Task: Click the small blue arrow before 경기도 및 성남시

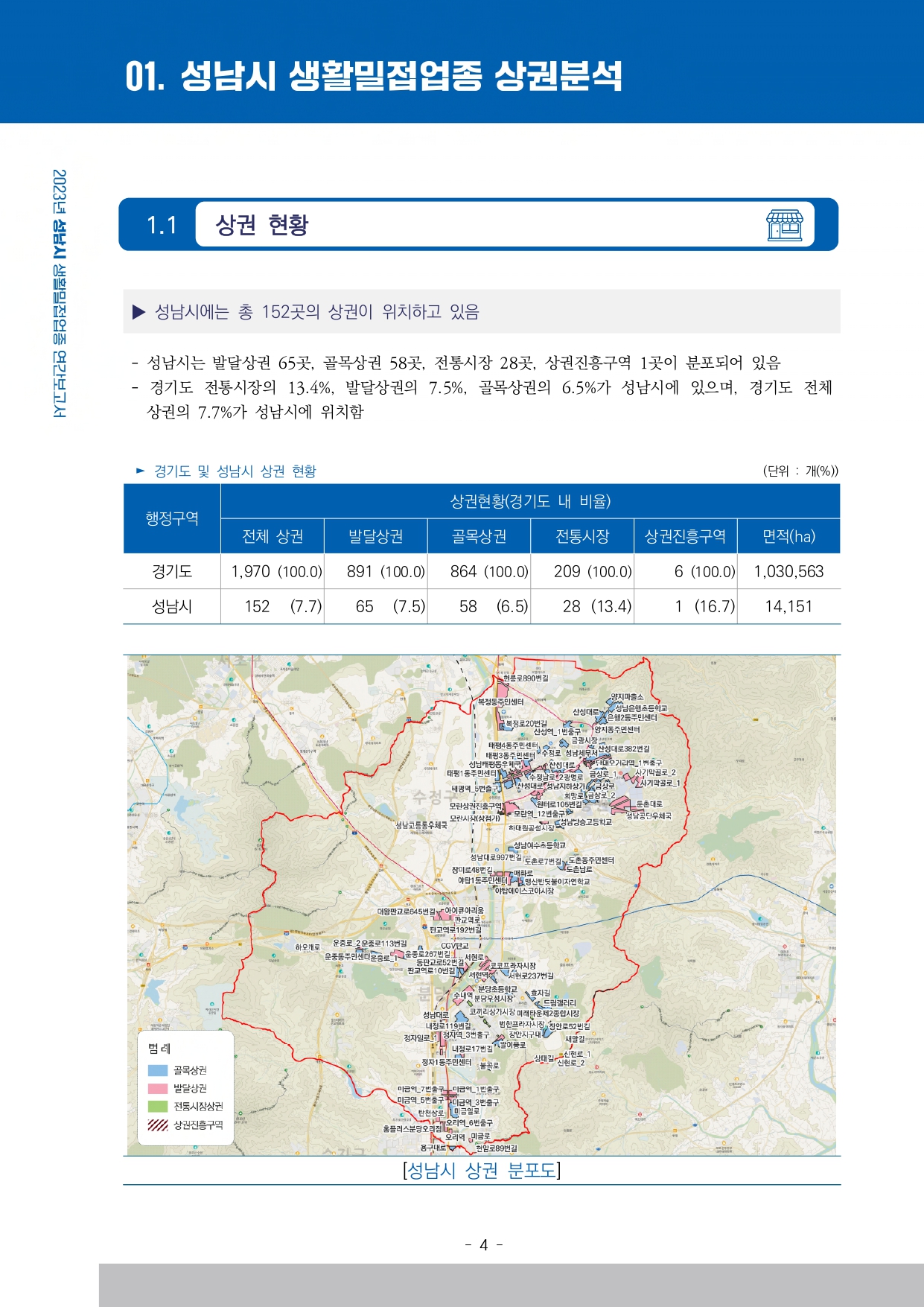Action: click(x=140, y=471)
